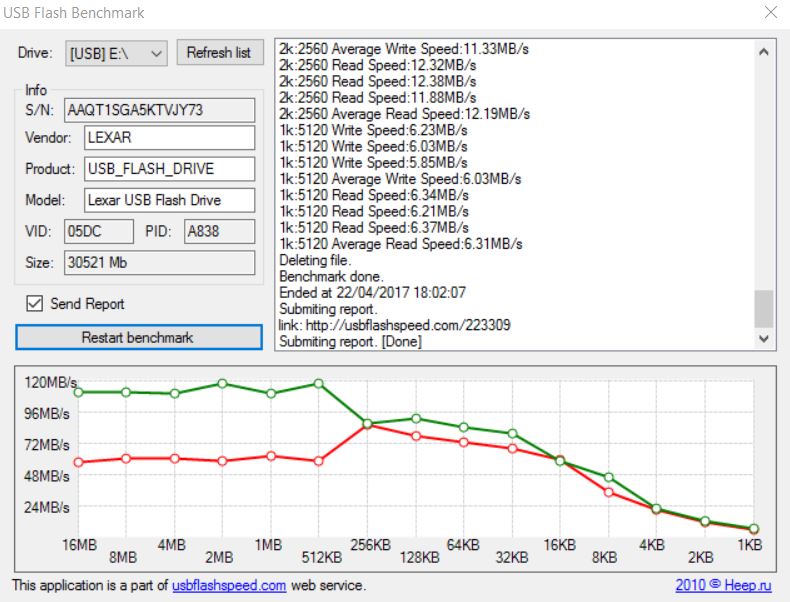
Task: Click the Vendor field showing LEXAR
Action: [x=169, y=138]
